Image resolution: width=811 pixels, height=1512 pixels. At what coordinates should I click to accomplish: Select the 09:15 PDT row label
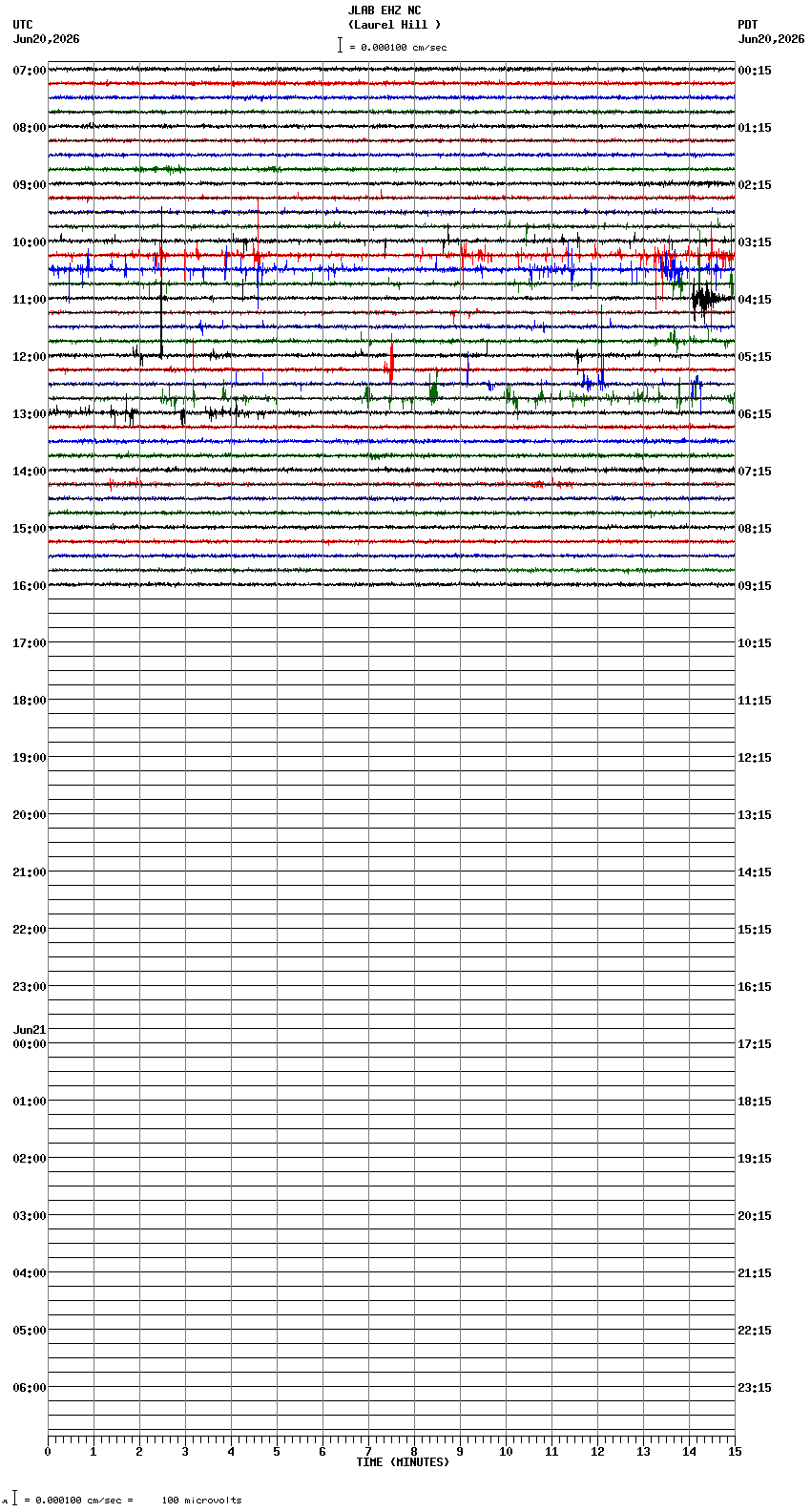pos(755,586)
